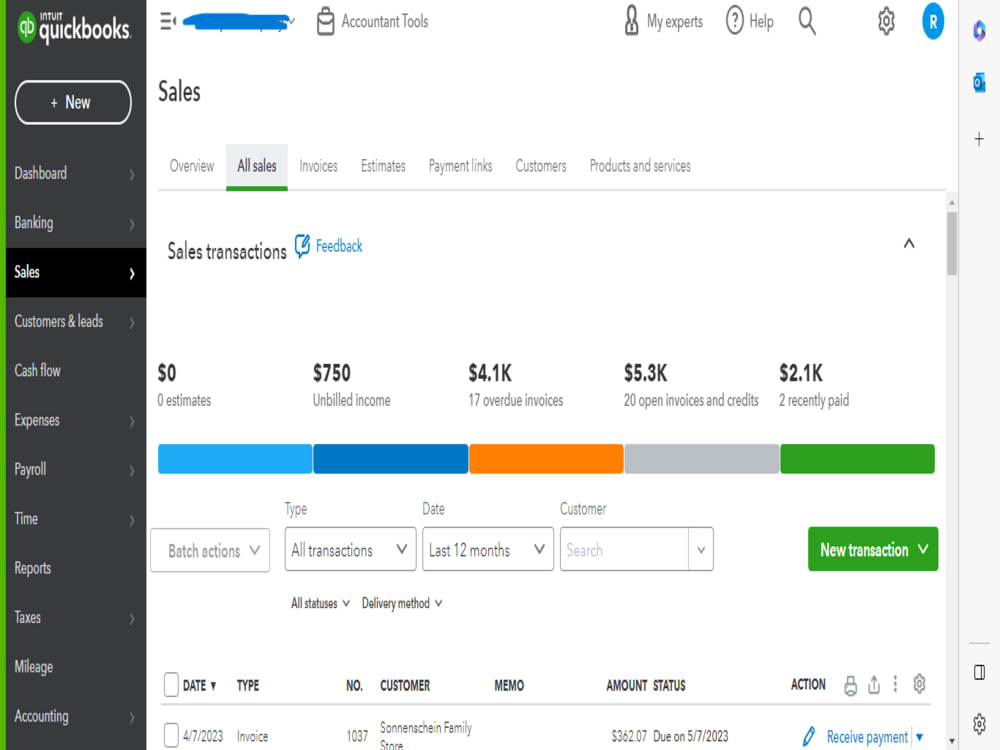Switch to the Invoices tab
1000x750 pixels.
318,166
